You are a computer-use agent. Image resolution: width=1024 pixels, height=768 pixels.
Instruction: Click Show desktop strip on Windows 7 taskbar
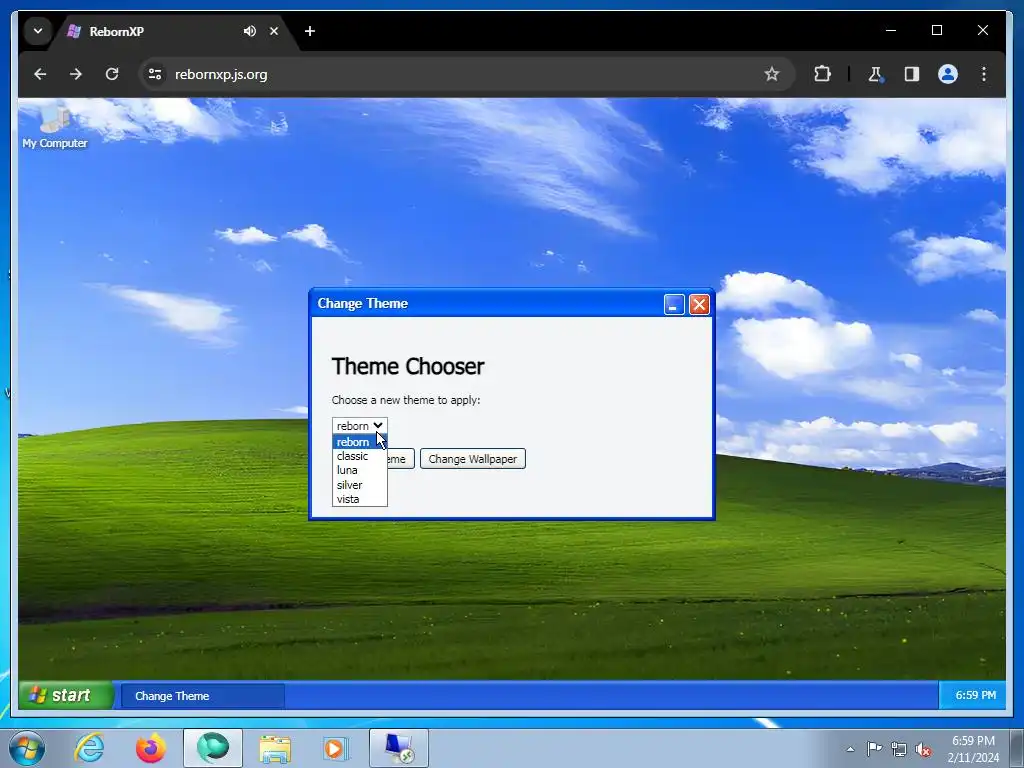click(1017, 748)
